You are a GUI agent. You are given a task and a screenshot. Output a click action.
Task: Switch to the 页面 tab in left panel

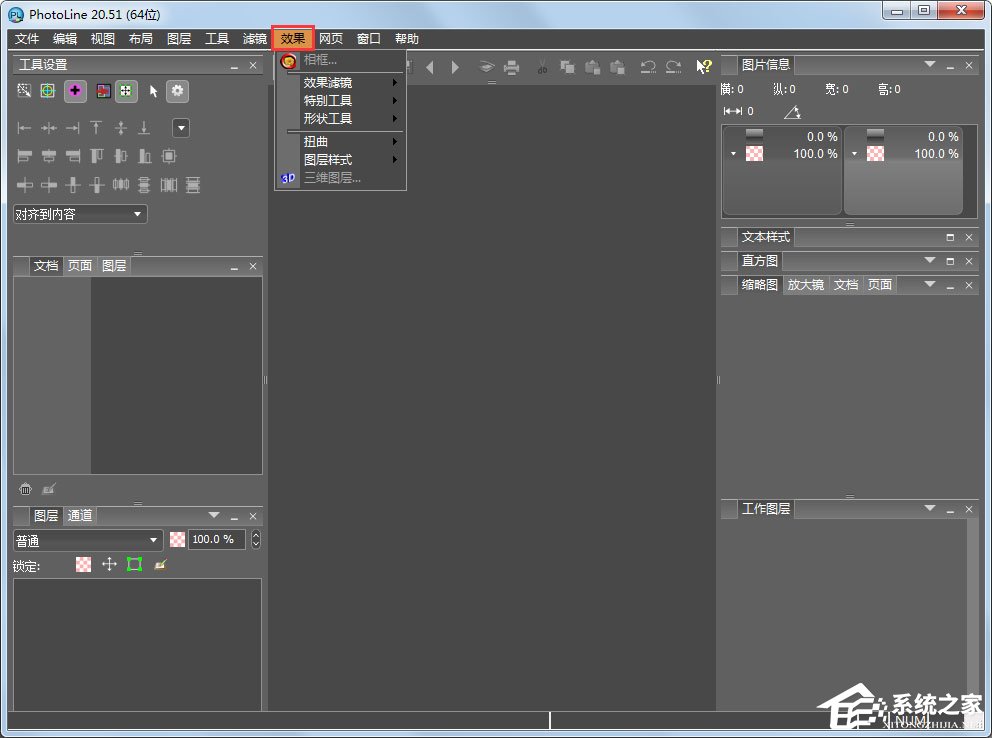[x=80, y=266]
